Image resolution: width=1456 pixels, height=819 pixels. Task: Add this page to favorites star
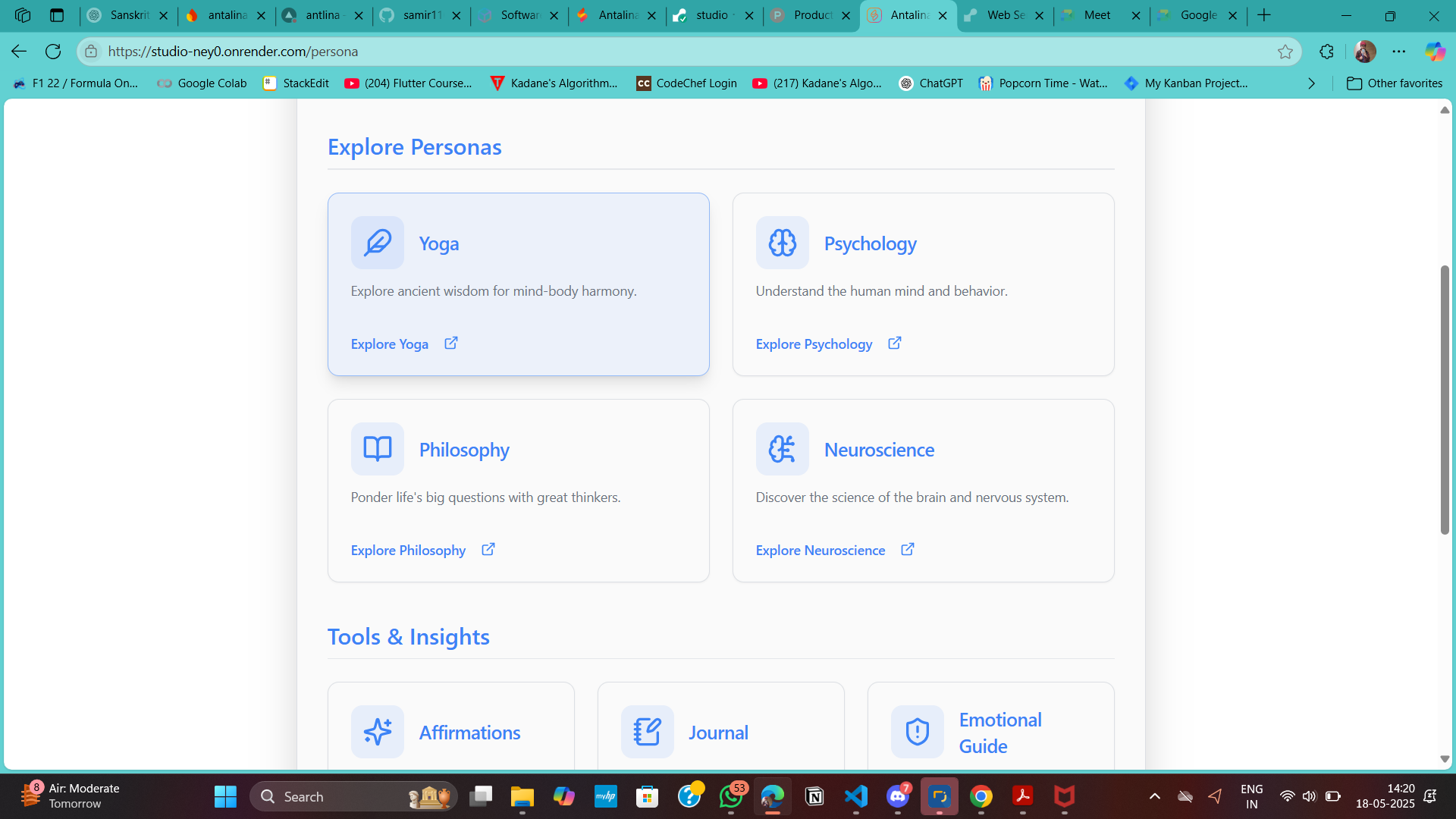(1285, 52)
